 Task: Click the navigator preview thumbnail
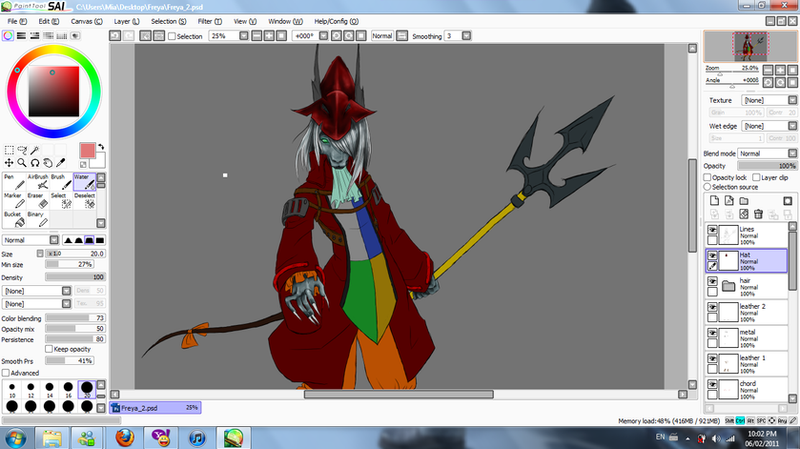tap(751, 46)
